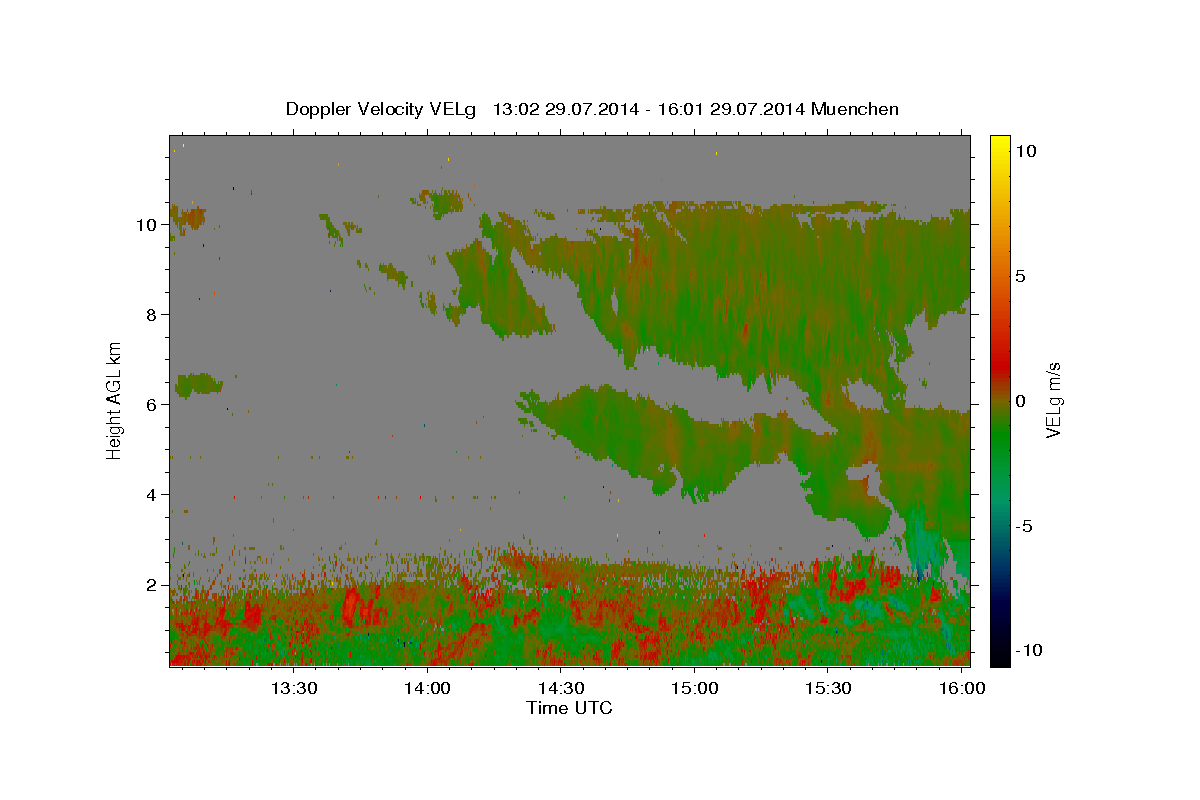The height and width of the screenshot is (800, 1200).
Task: Click the height tick label 4
Action: point(151,495)
